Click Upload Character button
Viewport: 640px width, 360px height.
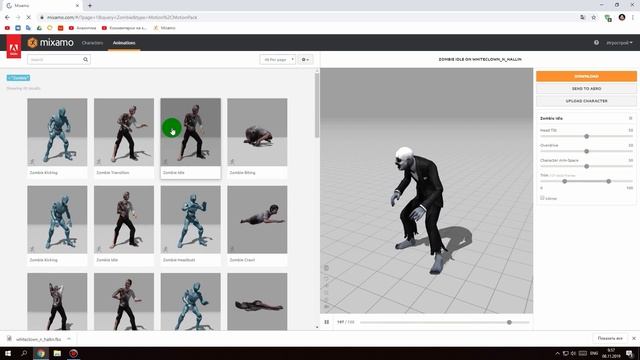[586, 101]
